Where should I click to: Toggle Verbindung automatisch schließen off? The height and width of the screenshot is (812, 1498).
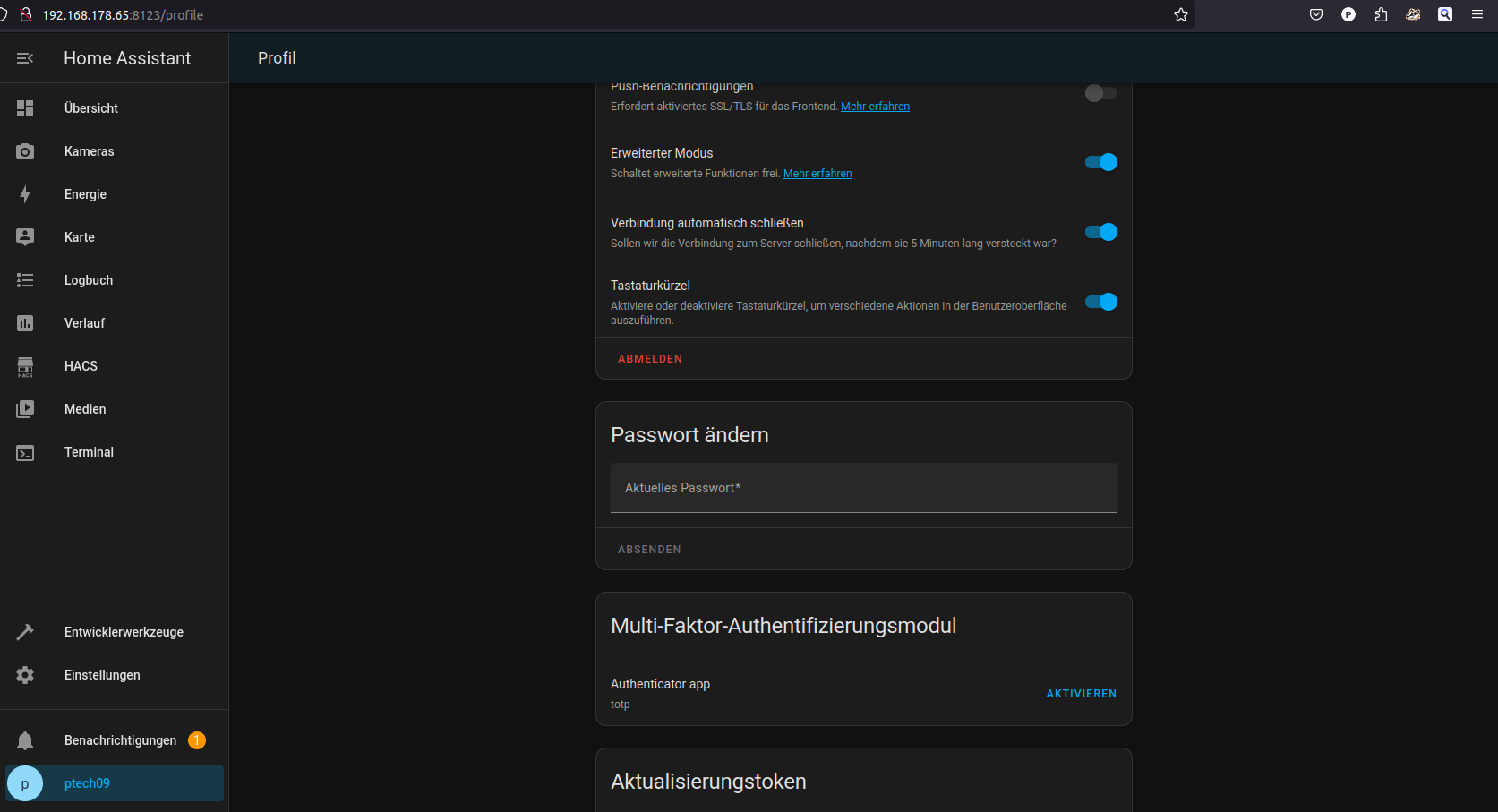pos(1100,232)
